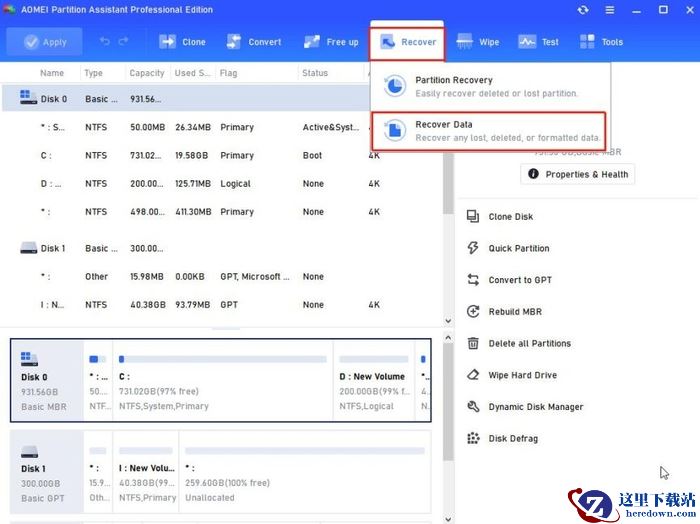Redo the pending operation
The image size is (700, 524).
124,42
